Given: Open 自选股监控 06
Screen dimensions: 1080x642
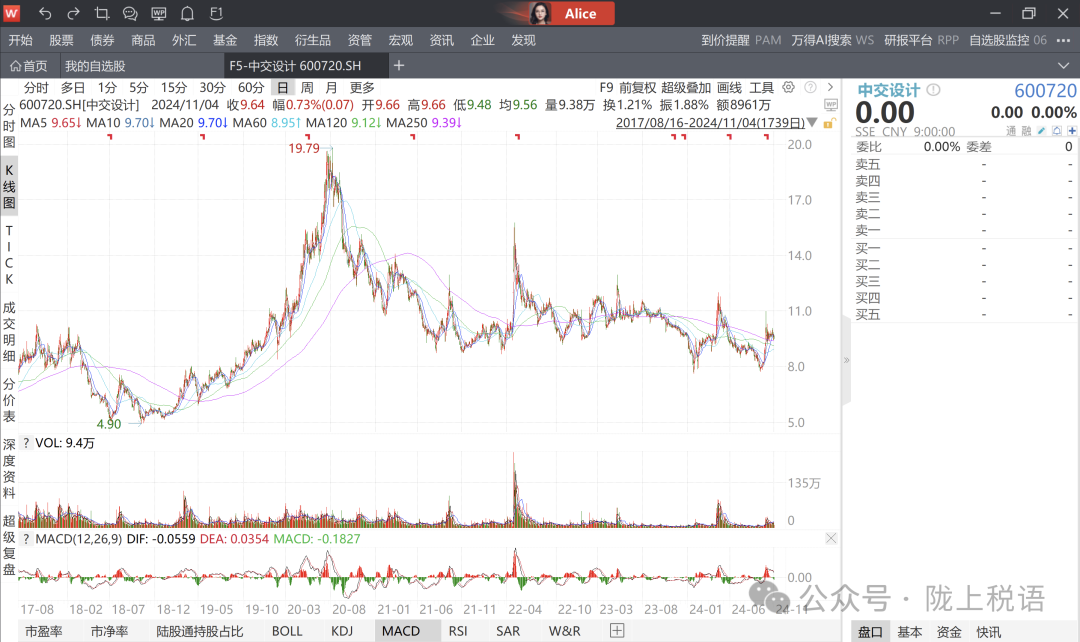Looking at the screenshot, I should (x=1008, y=40).
